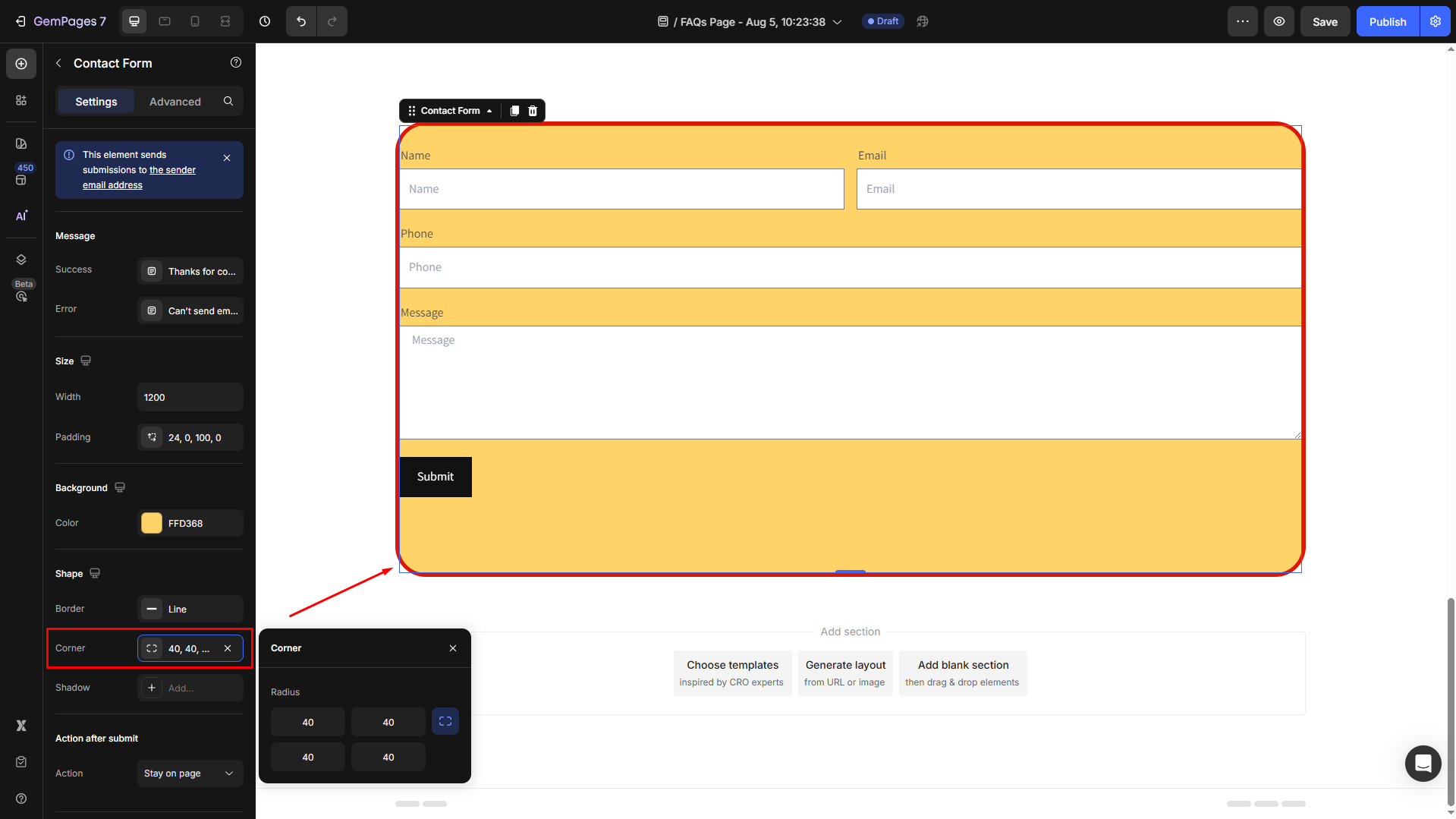
Task: Click the preview eye icon
Action: click(x=1279, y=21)
